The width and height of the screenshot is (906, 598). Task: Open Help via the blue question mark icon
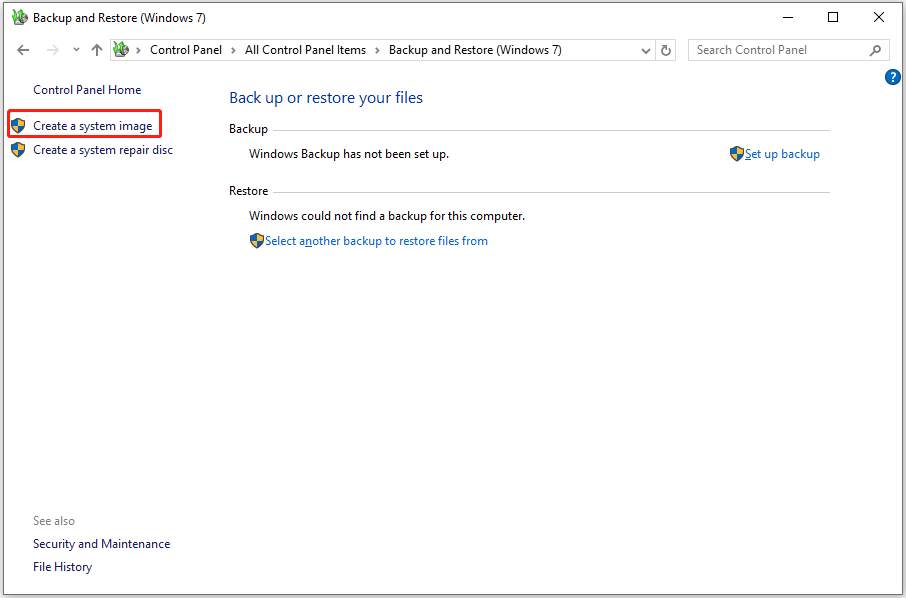tap(892, 77)
